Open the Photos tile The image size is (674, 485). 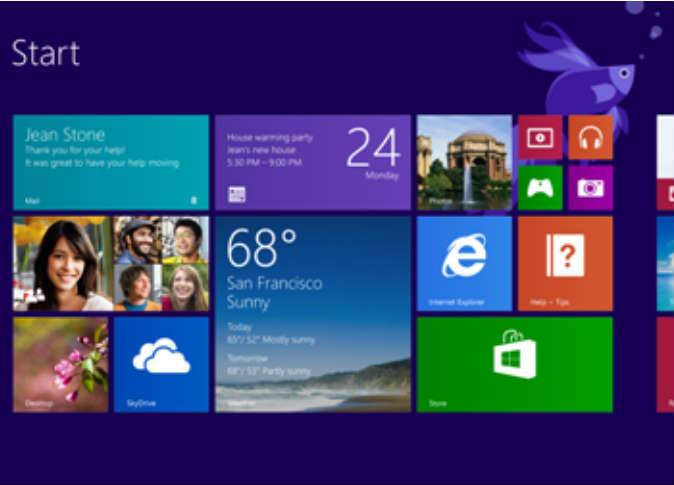[464, 162]
